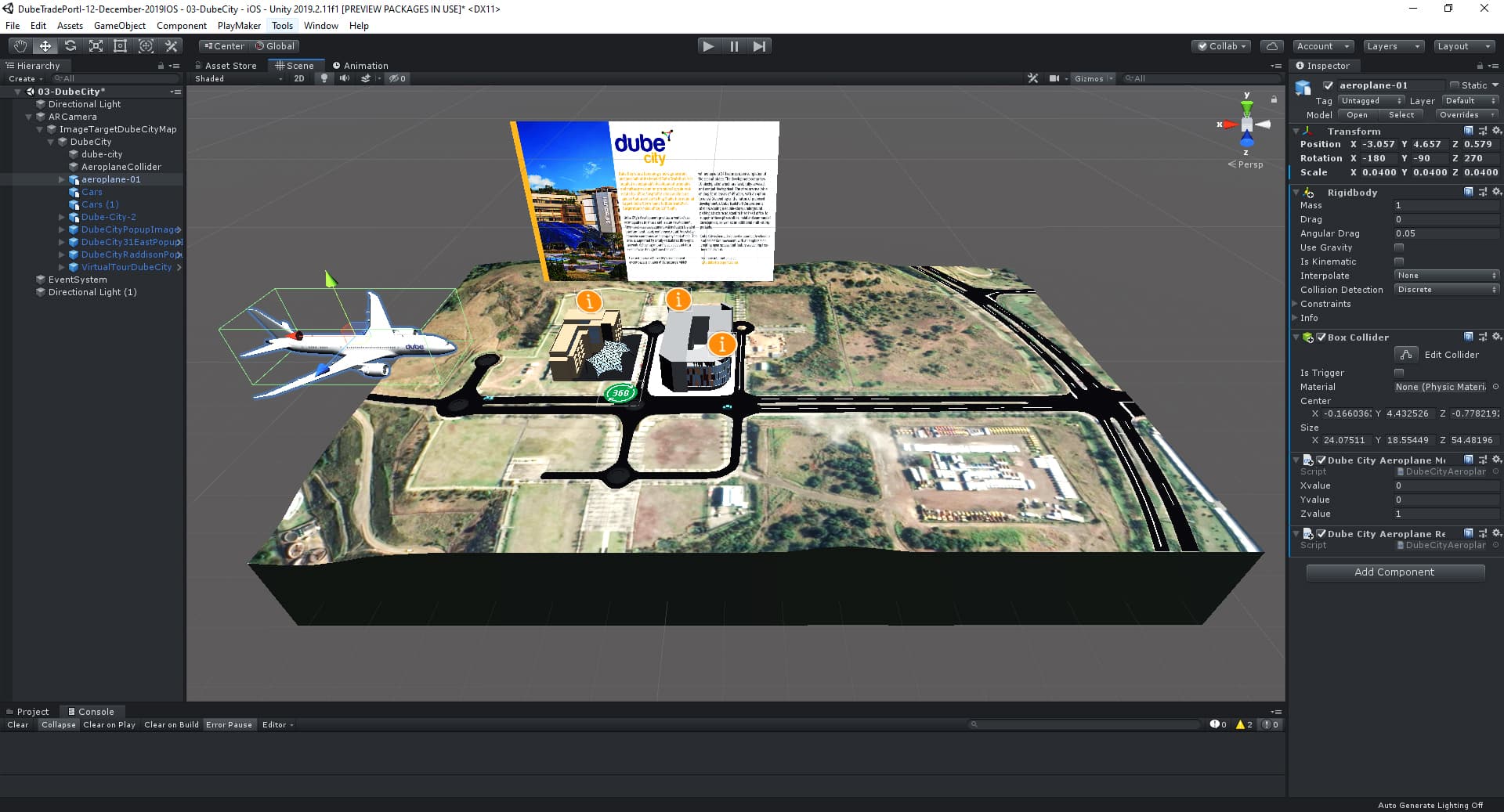Open scene camera settings icon
This screenshot has height=812, width=1504.
1054,78
